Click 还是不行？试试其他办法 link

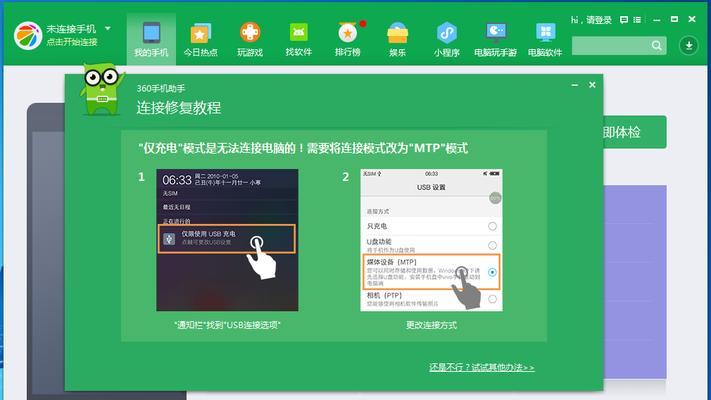[482, 367]
